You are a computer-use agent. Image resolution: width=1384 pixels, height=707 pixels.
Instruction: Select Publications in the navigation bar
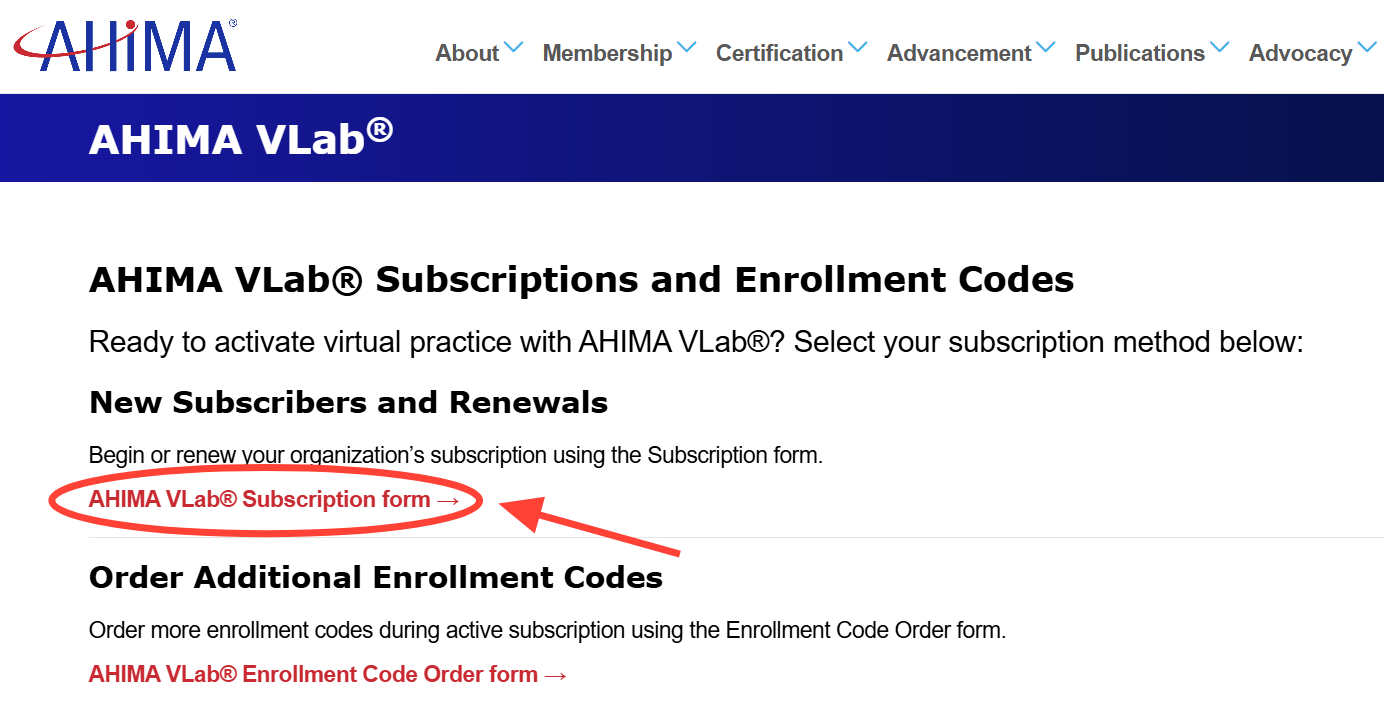coord(1140,54)
